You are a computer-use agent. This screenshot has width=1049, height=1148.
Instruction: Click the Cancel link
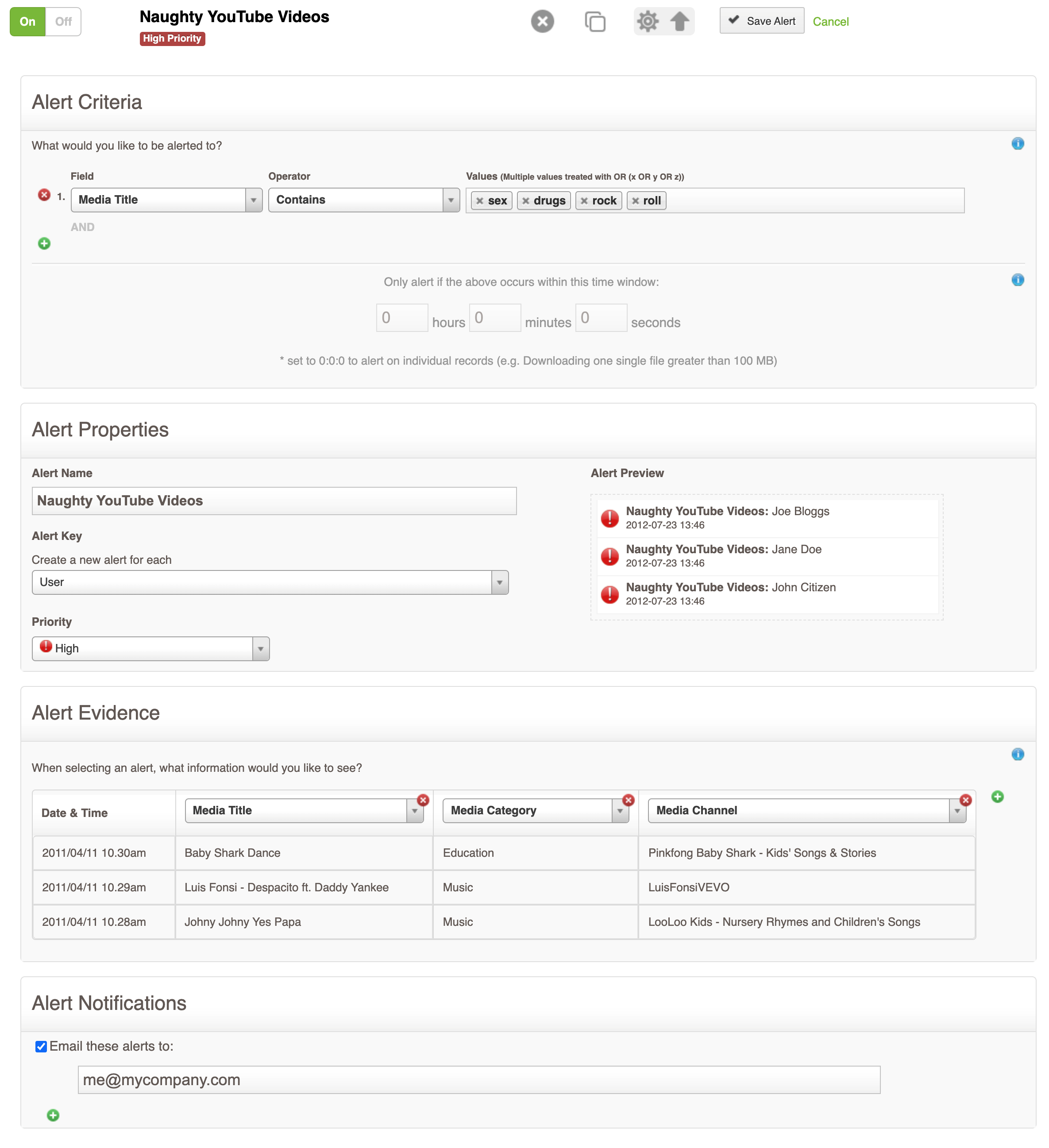[x=830, y=22]
